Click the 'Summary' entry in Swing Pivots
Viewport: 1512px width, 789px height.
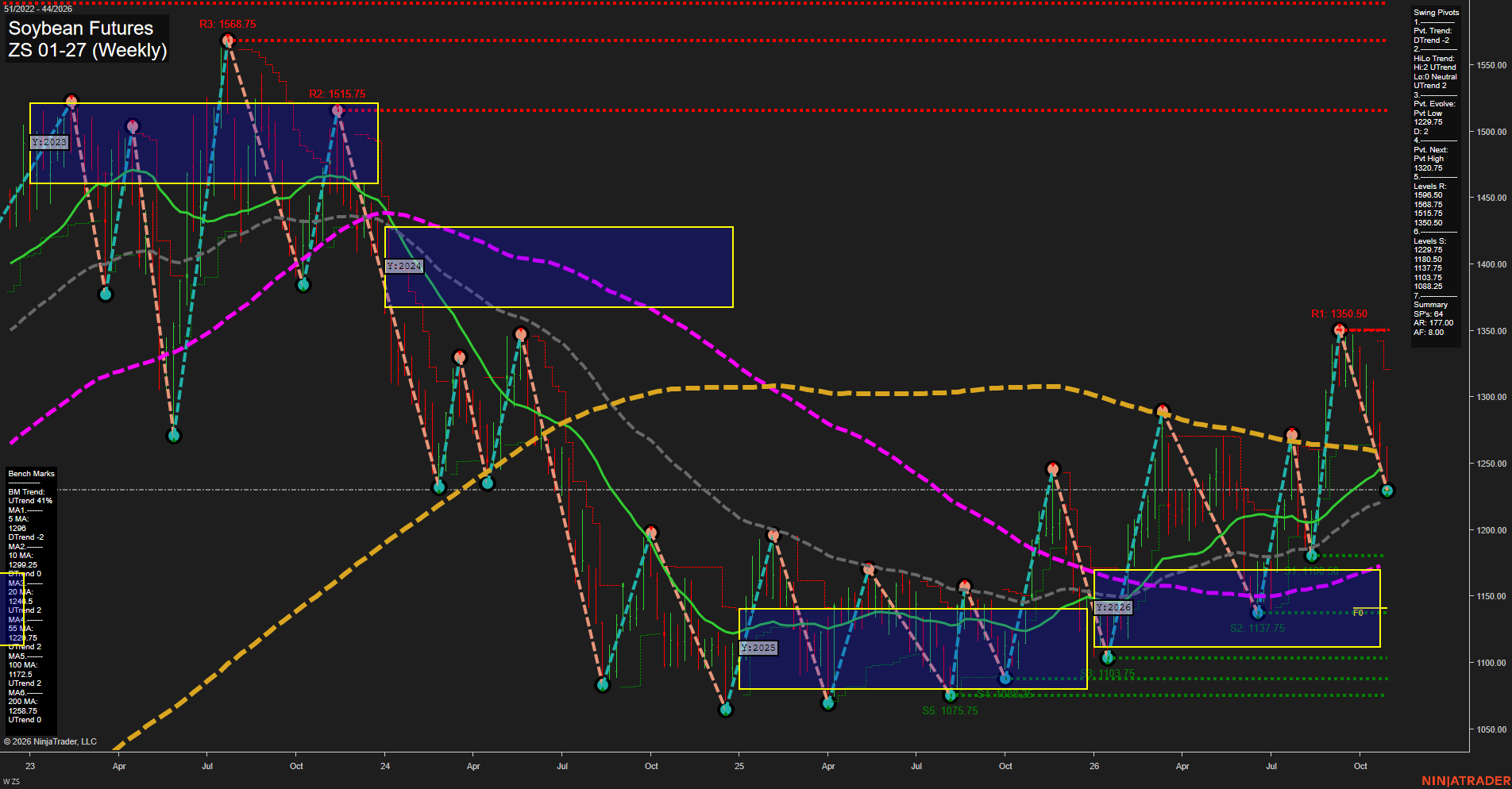click(1430, 305)
